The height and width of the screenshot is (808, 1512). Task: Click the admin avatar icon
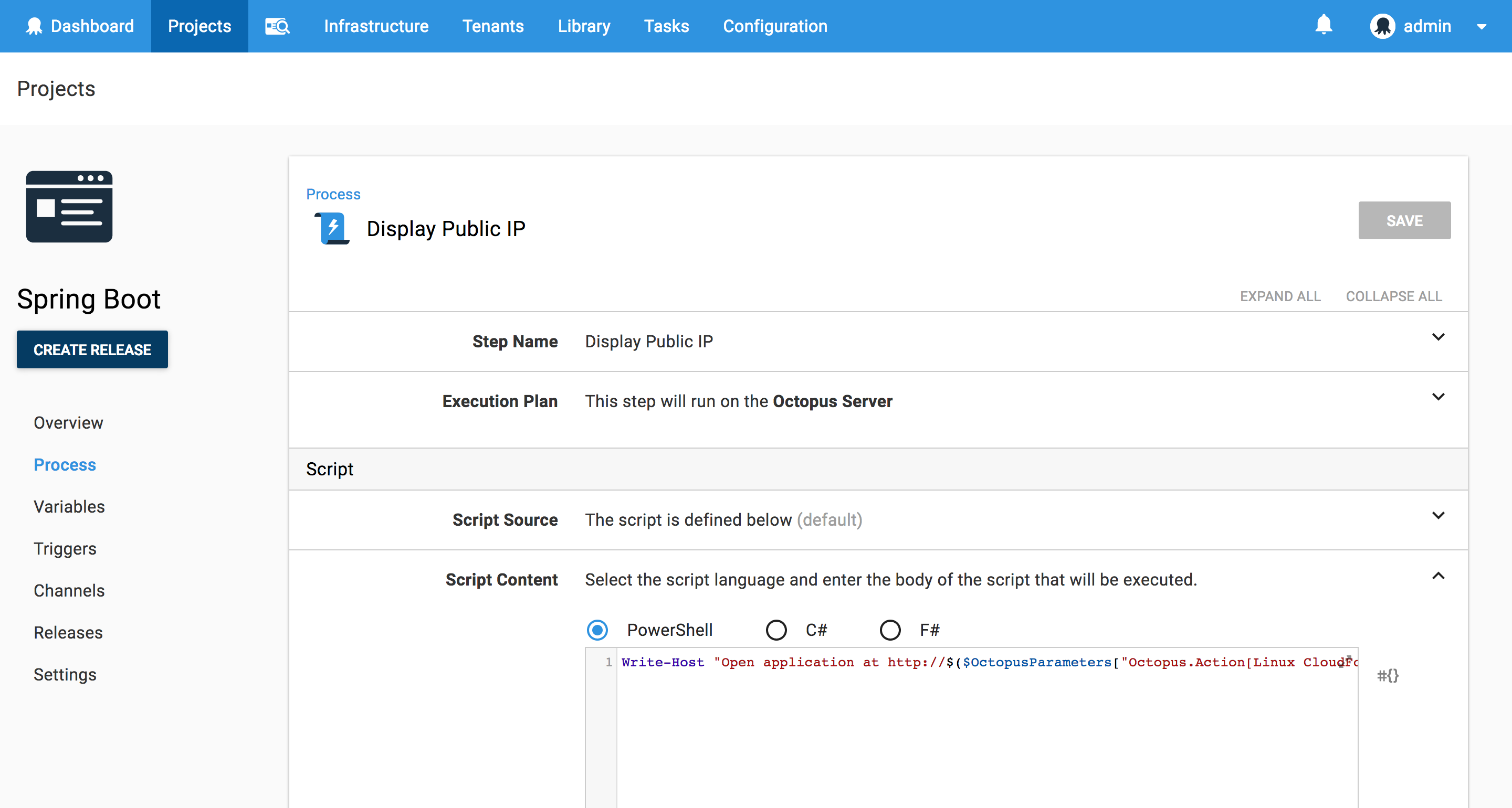1382,26
